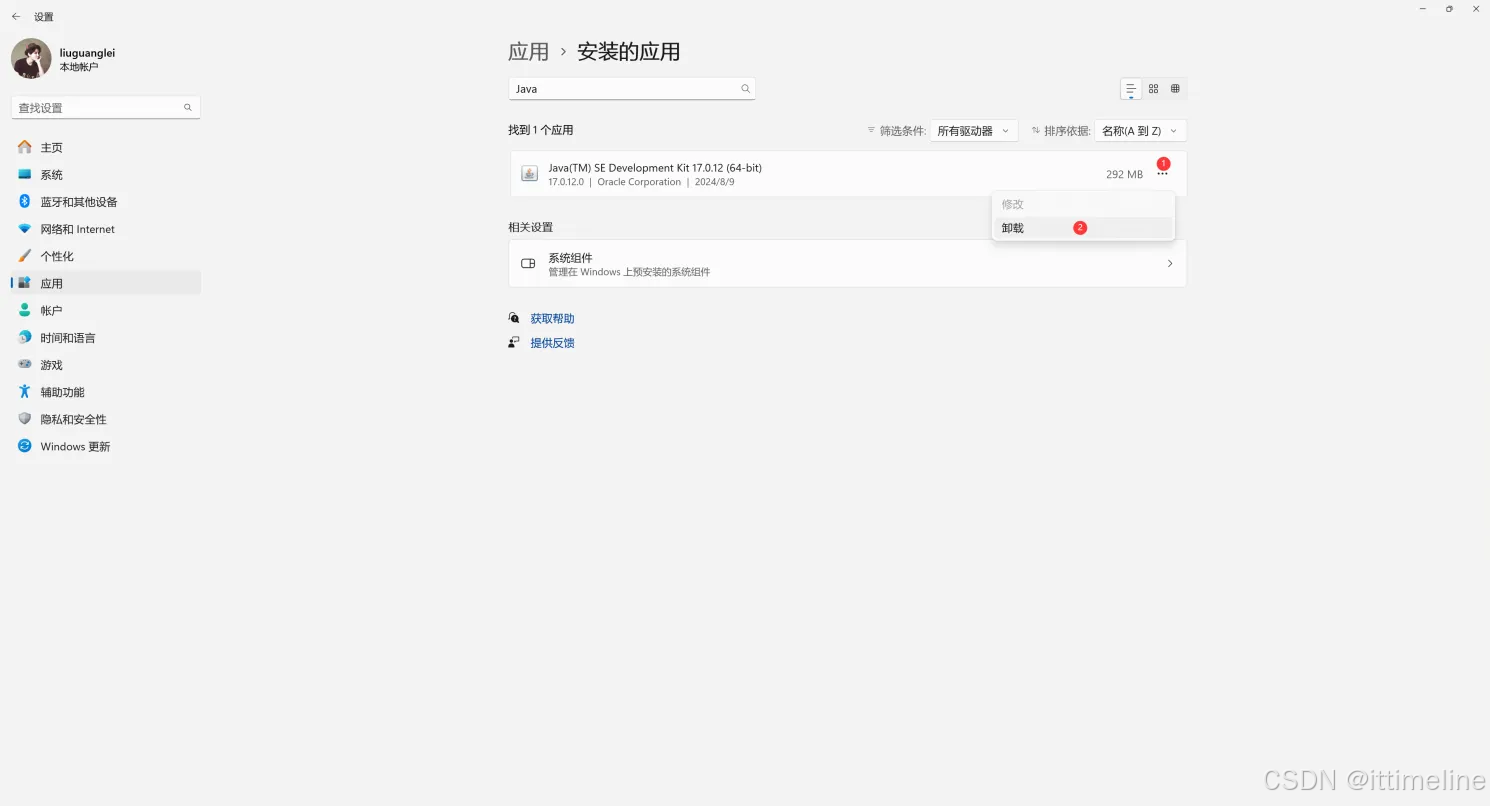Click the 找到 1 个应用 label
This screenshot has height=806, width=1490.
click(x=541, y=130)
